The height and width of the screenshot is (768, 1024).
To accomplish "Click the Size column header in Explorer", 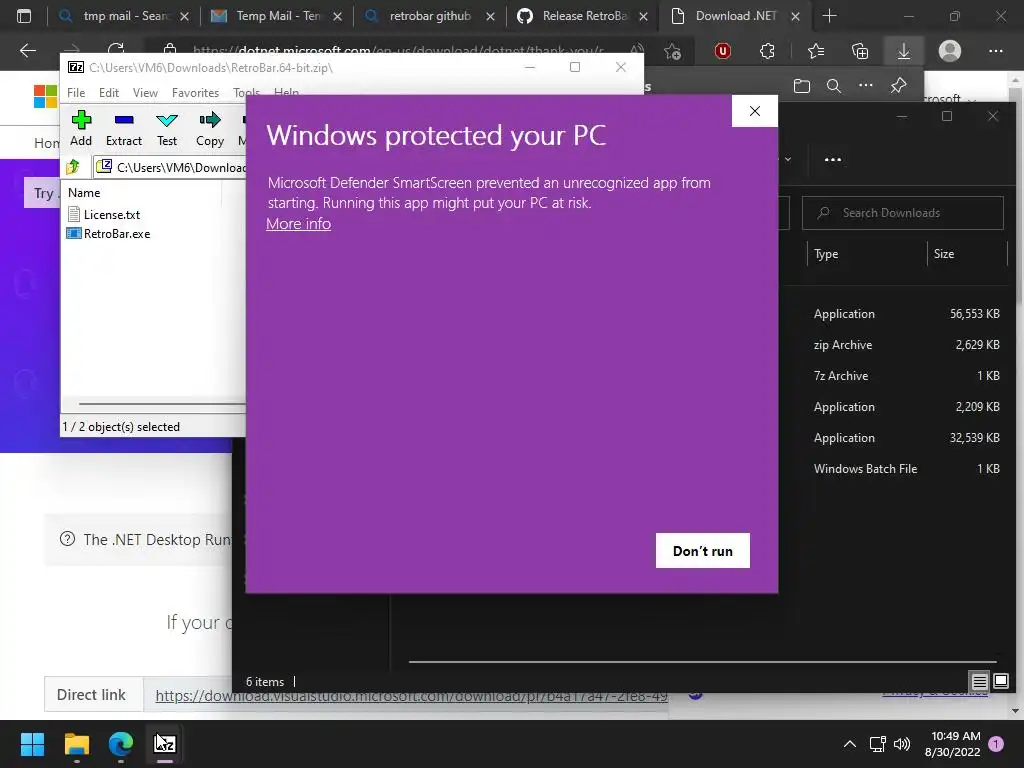I will click(x=944, y=254).
